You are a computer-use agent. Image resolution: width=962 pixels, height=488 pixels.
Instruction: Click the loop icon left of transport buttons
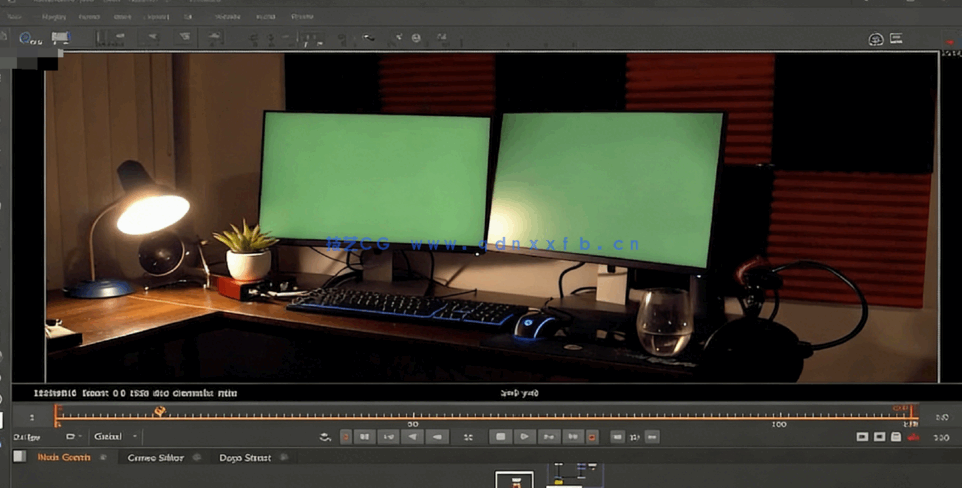[325, 437]
